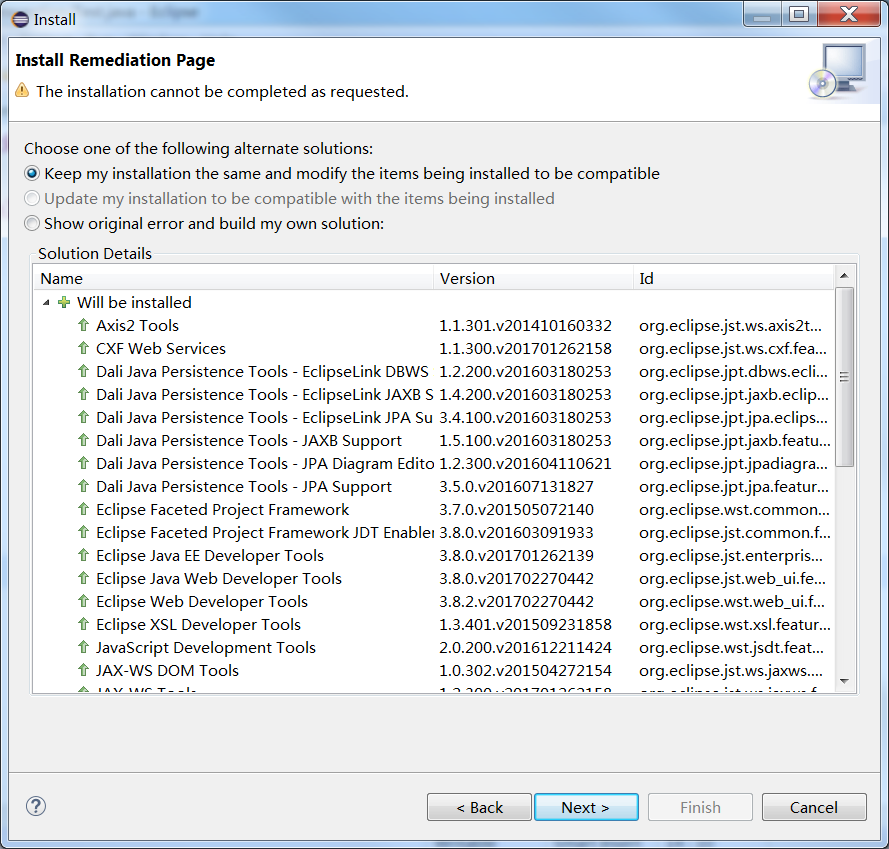
Task: Select the JavaScript Development Tools row
Action: (x=434, y=647)
